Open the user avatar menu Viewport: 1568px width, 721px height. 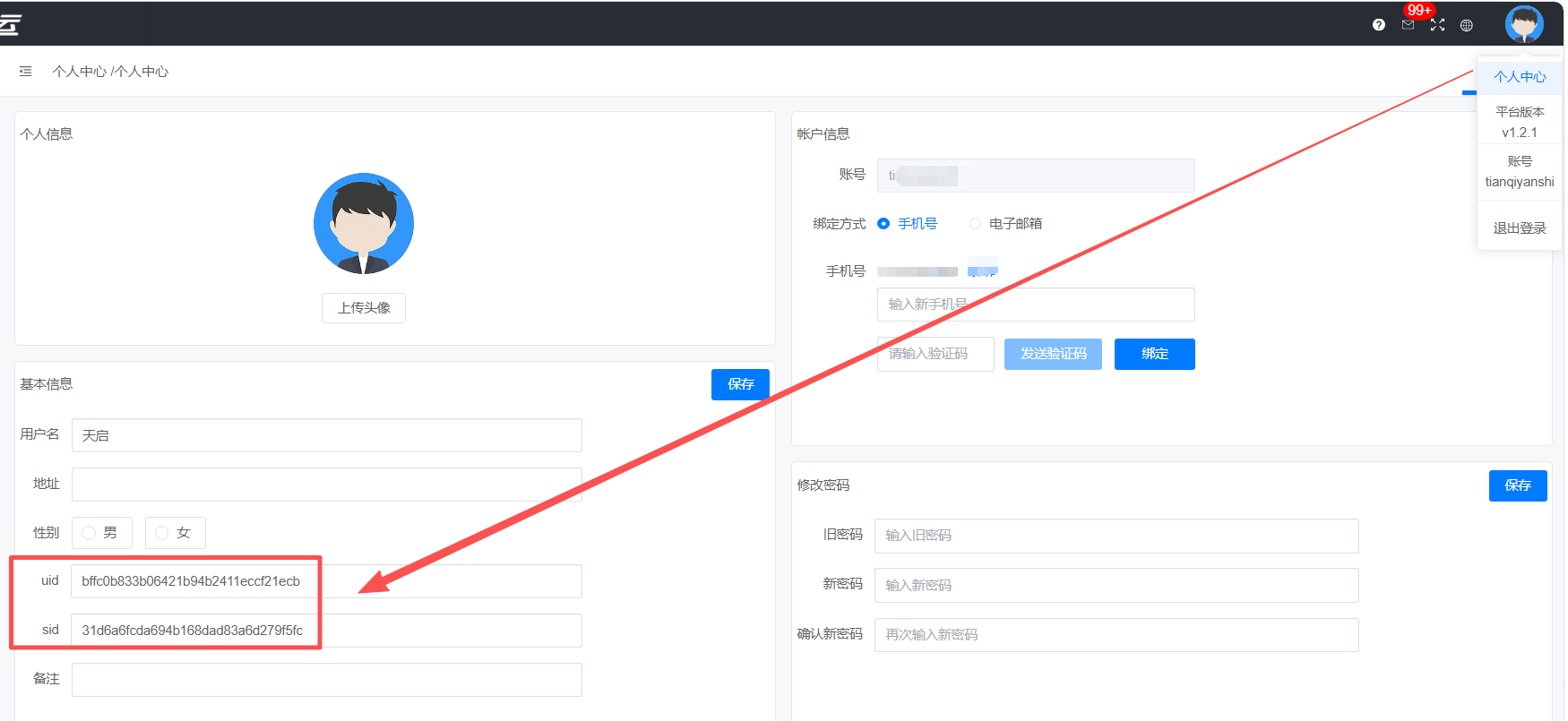[x=1523, y=24]
